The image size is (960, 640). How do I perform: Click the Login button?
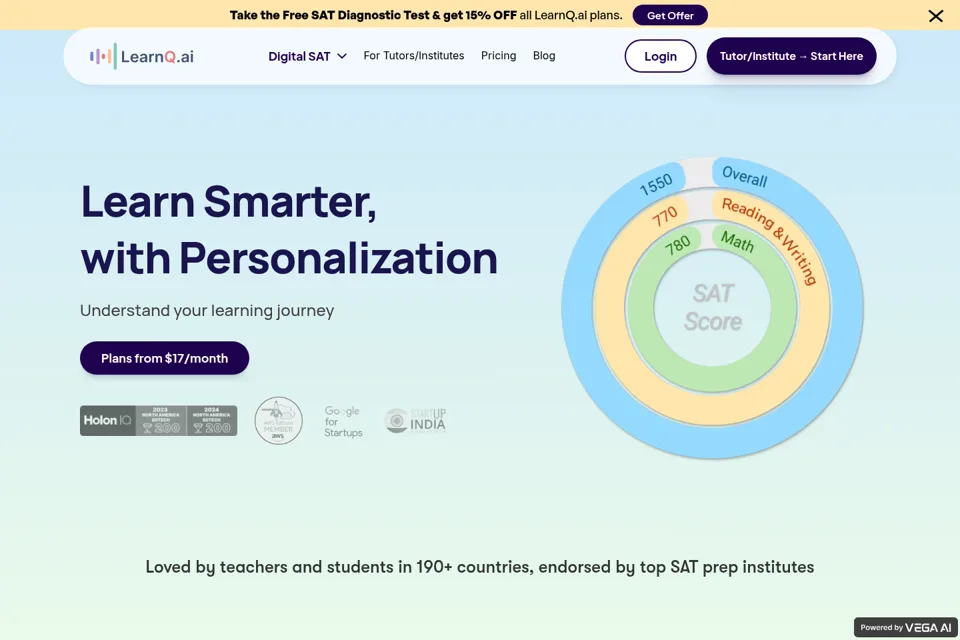click(660, 56)
